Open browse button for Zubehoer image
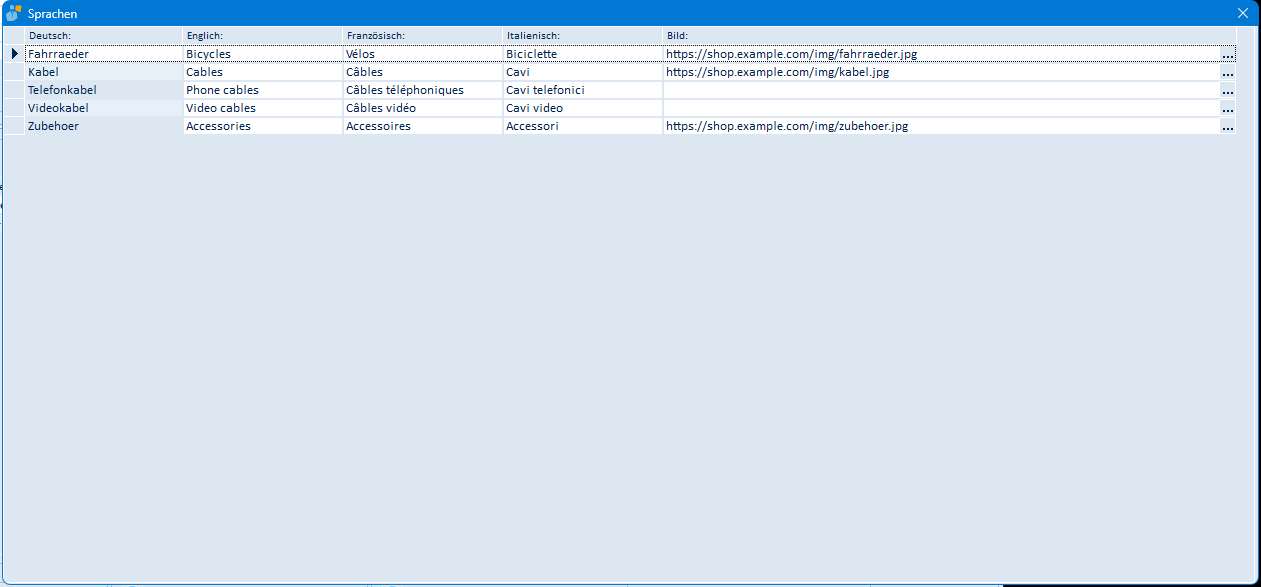 point(1228,126)
